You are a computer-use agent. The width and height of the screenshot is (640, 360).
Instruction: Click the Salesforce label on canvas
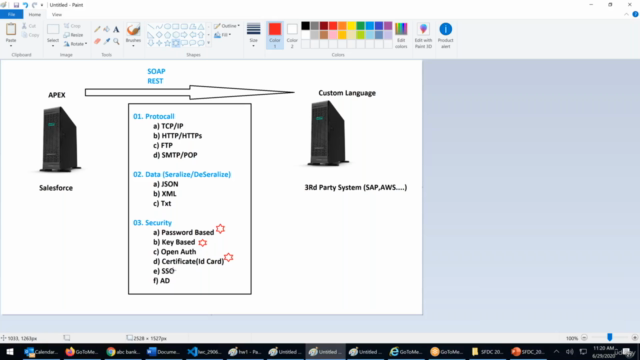56,188
